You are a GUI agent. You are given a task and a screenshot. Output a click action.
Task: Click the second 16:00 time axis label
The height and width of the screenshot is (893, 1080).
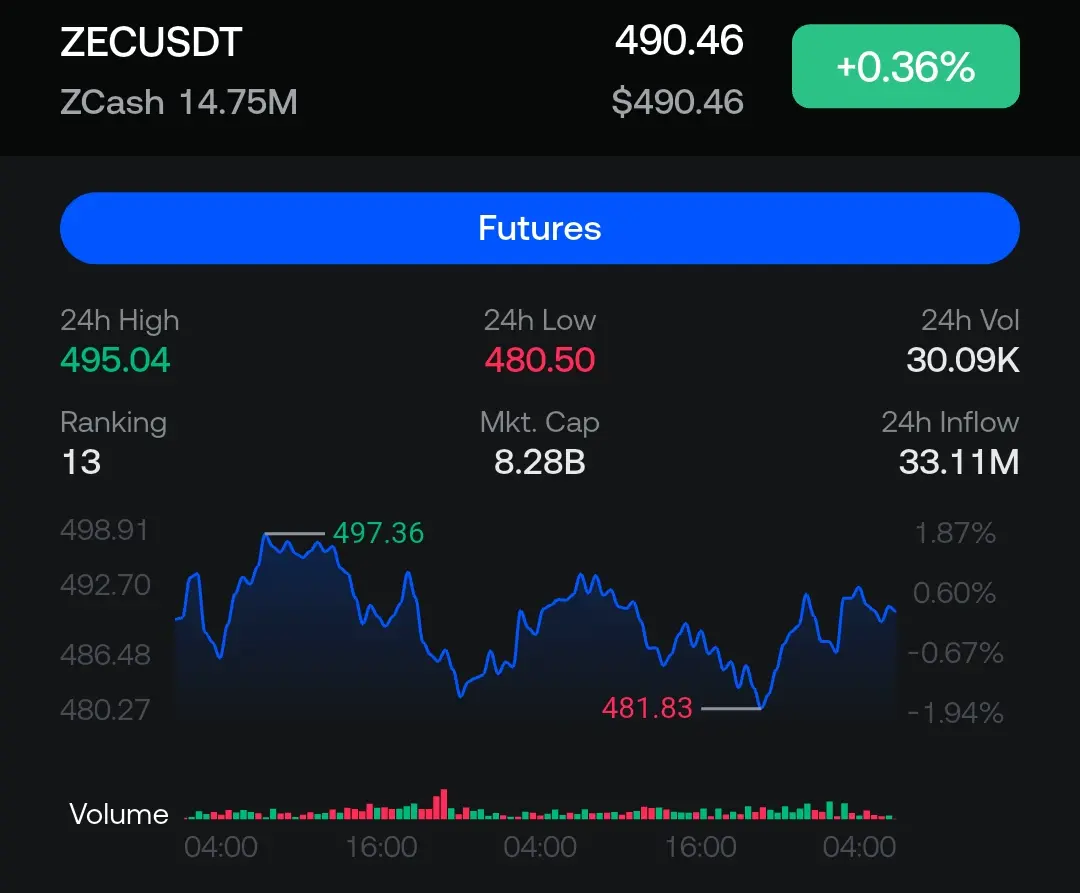tap(700, 847)
